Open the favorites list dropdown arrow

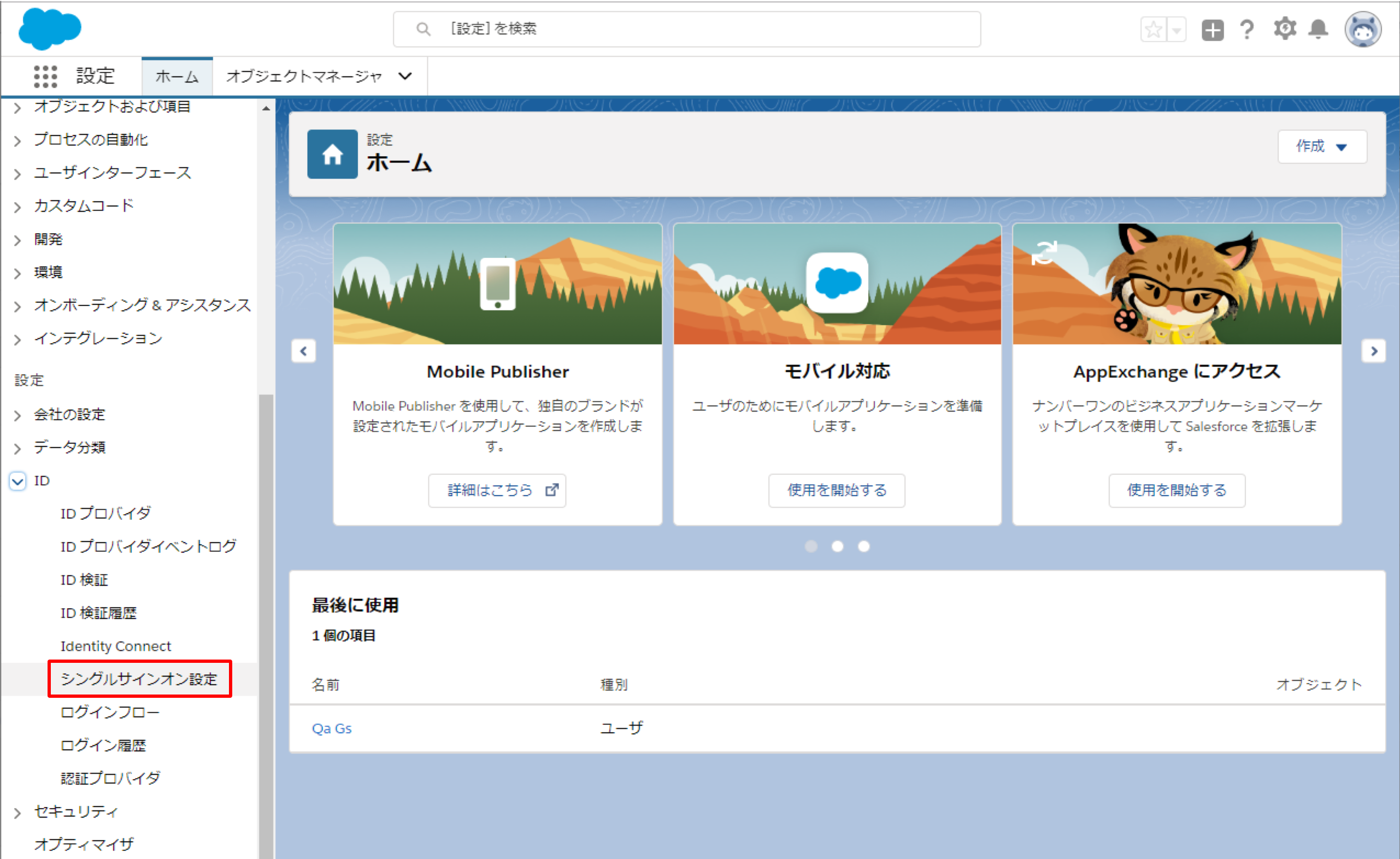point(1176,30)
